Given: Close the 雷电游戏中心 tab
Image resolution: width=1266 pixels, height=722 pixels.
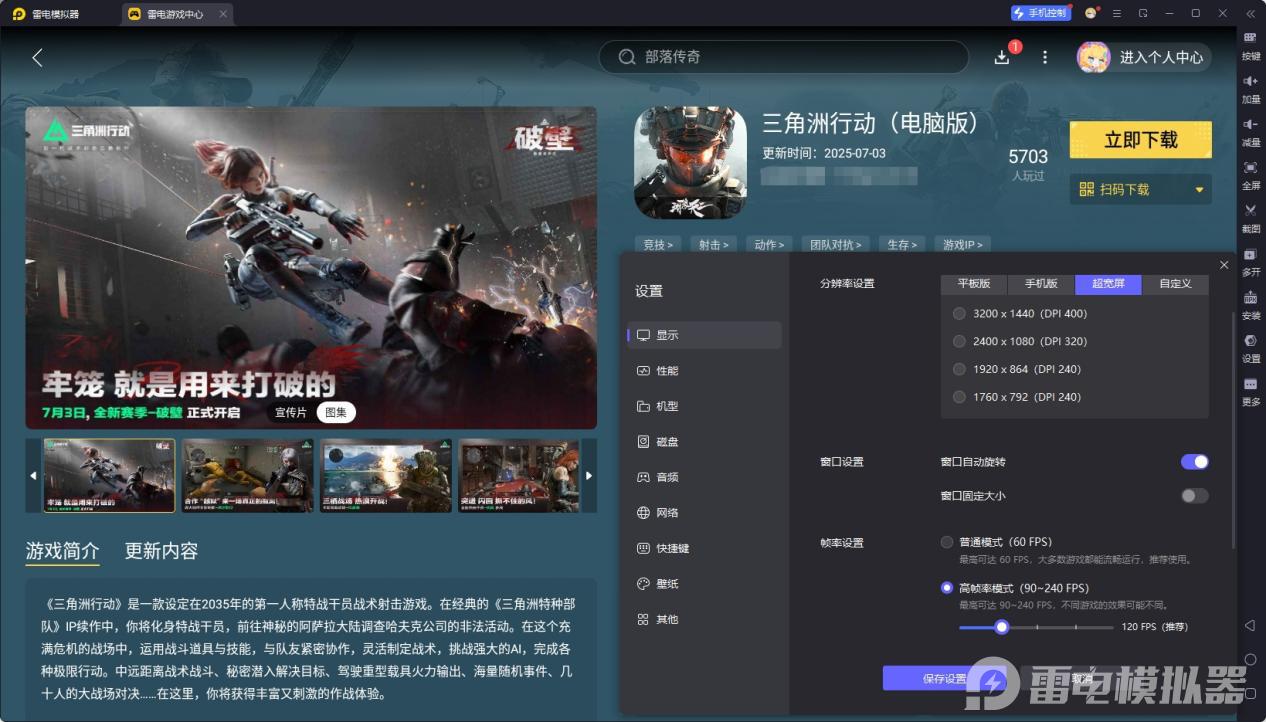Looking at the screenshot, I should click(222, 14).
